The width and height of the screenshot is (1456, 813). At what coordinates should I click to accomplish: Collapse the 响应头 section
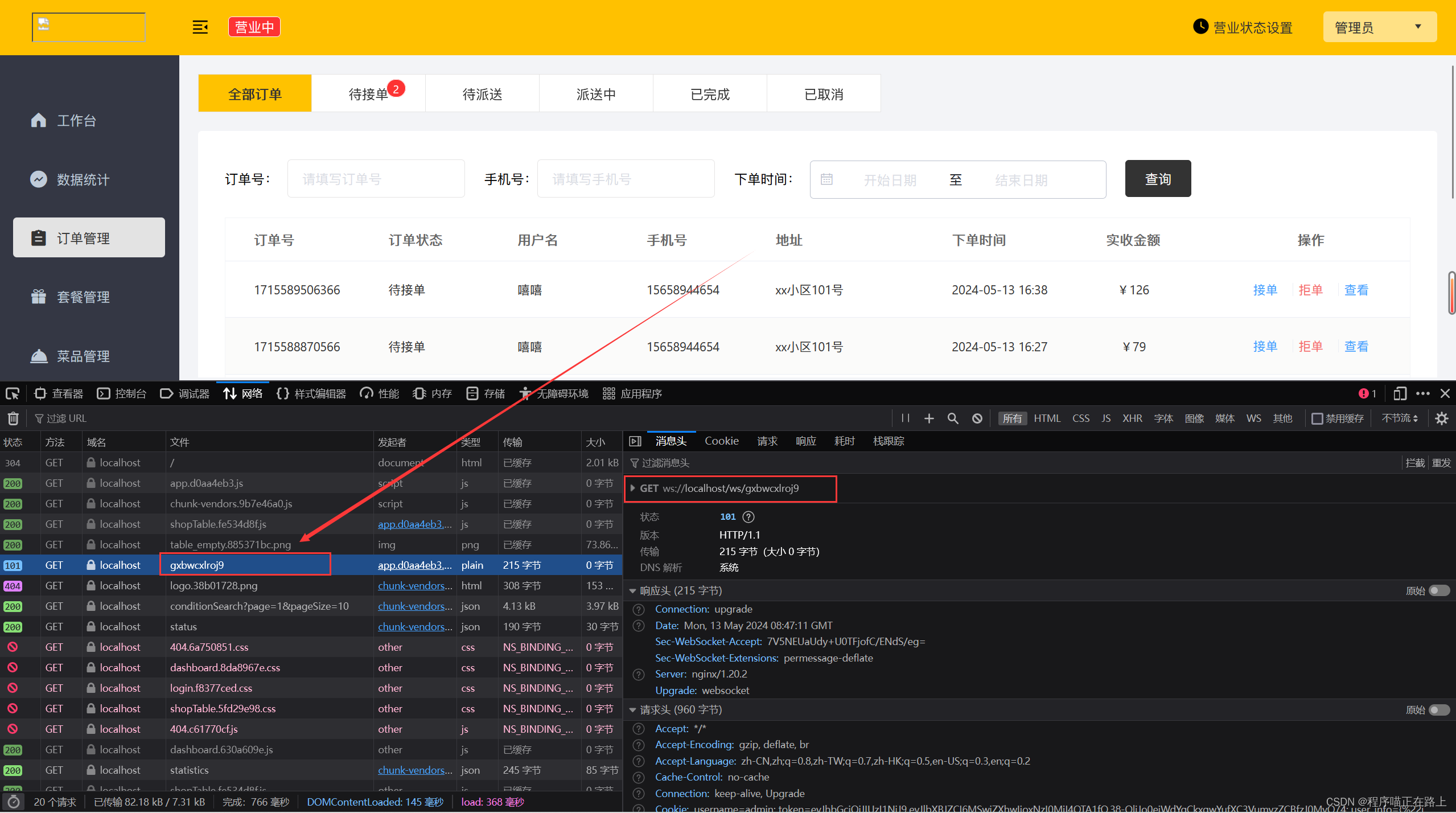tap(632, 591)
